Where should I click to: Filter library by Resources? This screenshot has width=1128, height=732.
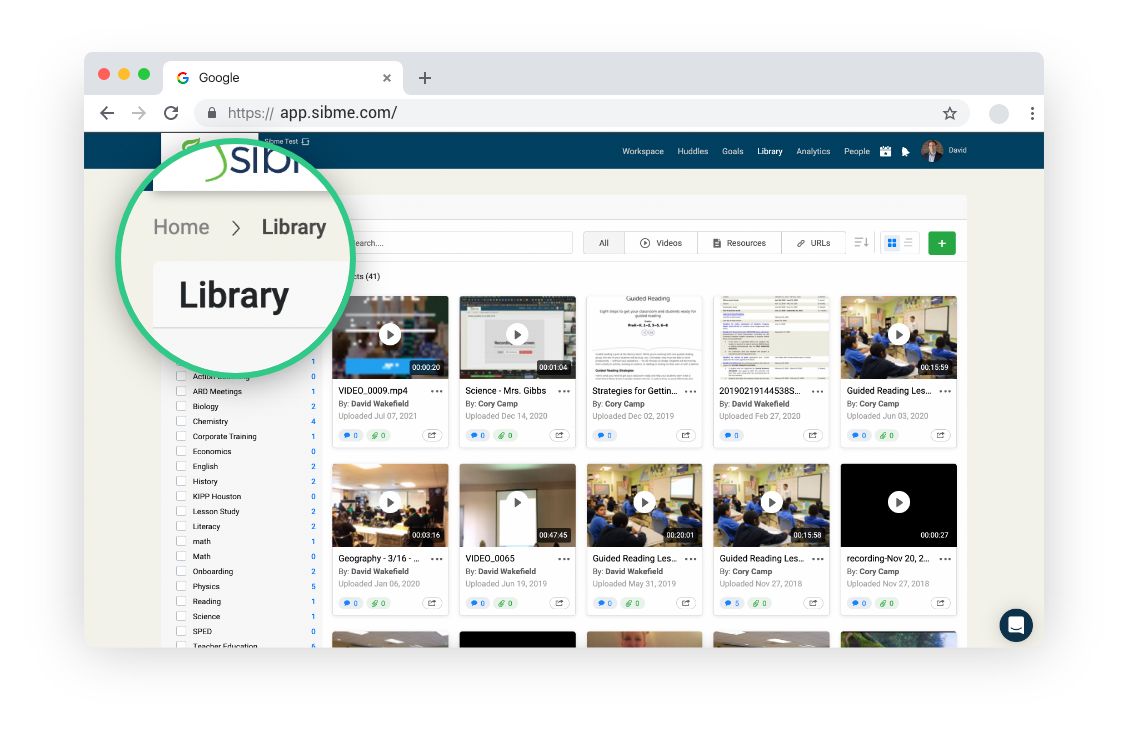(x=740, y=243)
